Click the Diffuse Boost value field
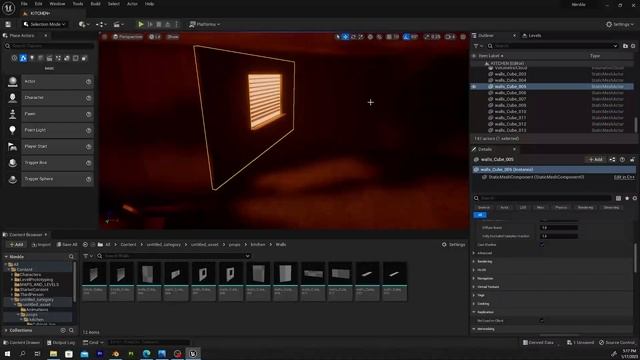The width and height of the screenshot is (640, 360). tap(559, 228)
